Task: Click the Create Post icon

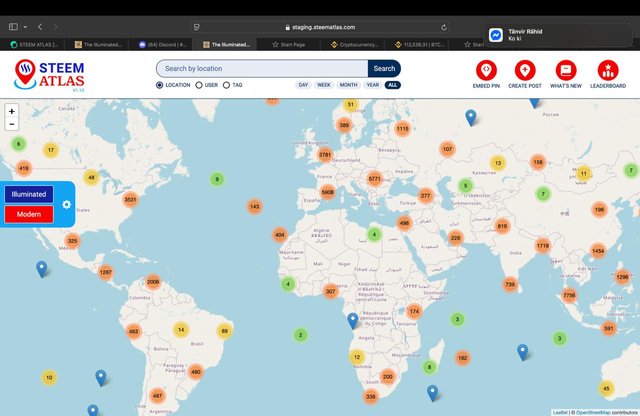Action: (524, 70)
